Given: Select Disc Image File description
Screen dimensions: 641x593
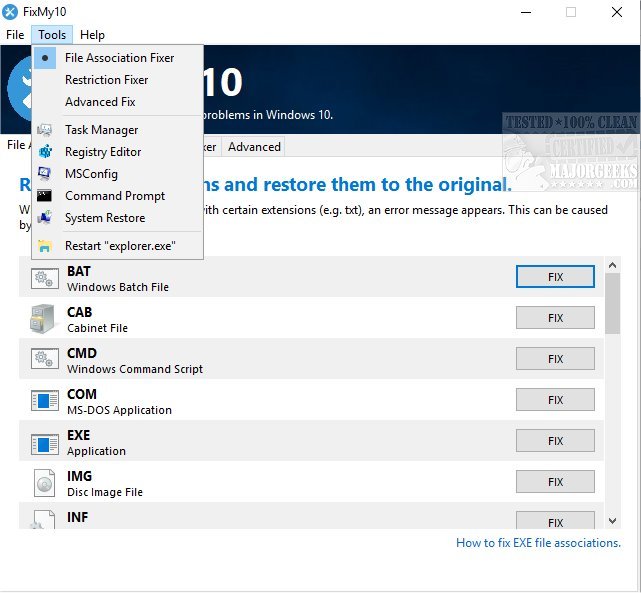Looking at the screenshot, I should click(105, 492).
